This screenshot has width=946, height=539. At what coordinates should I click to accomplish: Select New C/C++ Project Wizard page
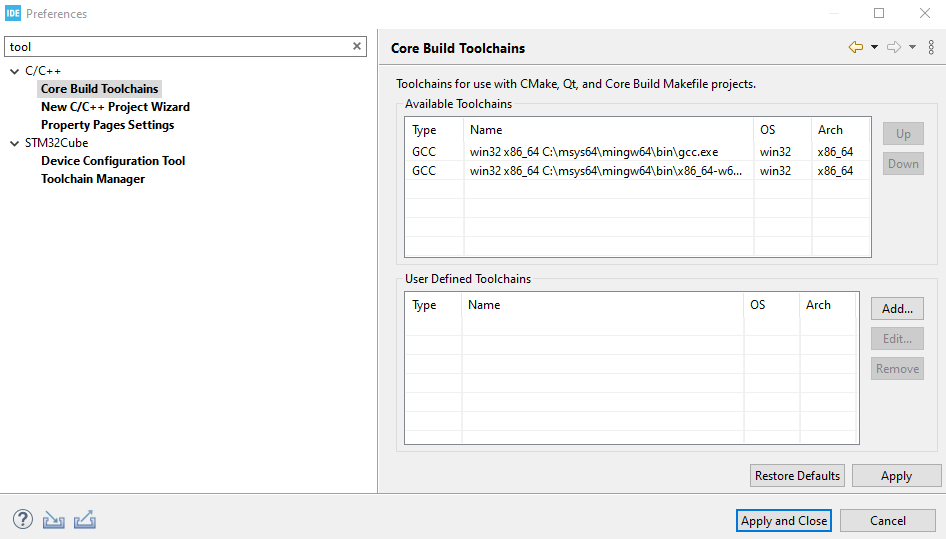tap(115, 107)
